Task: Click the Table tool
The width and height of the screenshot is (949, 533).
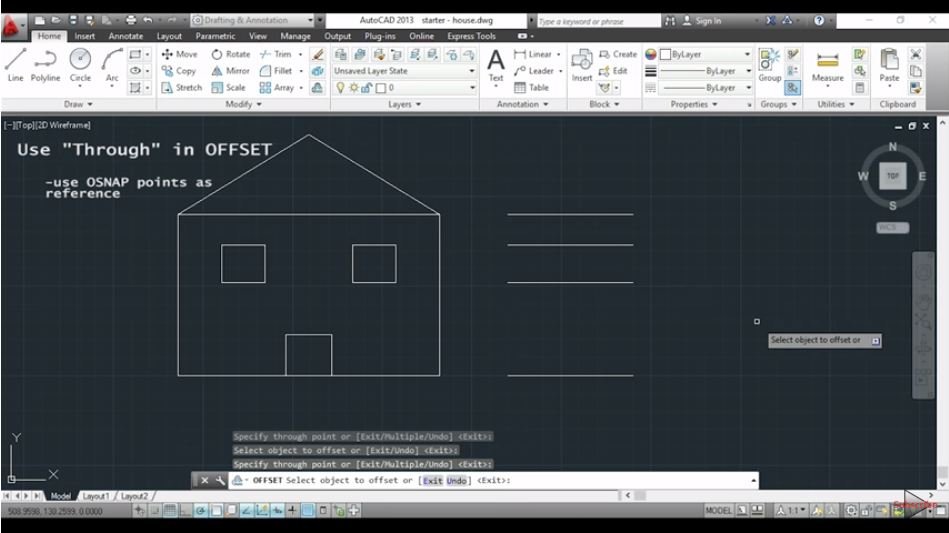Action: click(x=531, y=87)
